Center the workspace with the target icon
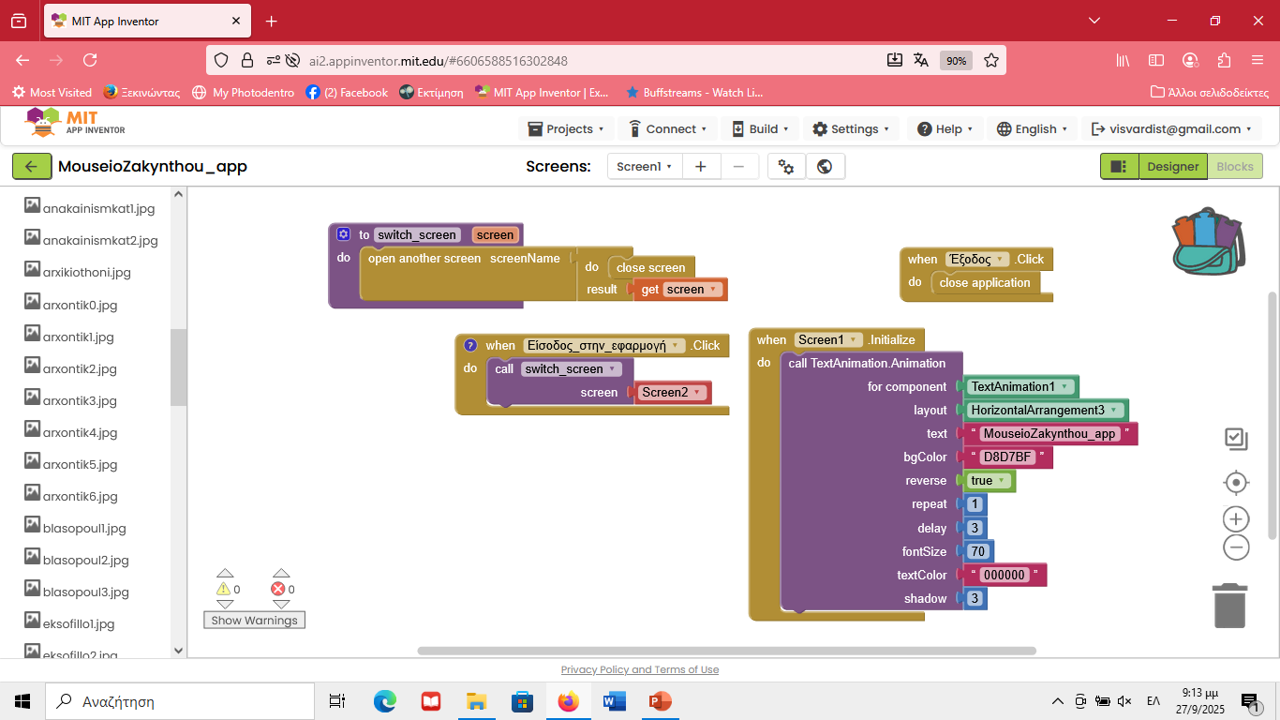The image size is (1280, 720). pyautogui.click(x=1236, y=483)
